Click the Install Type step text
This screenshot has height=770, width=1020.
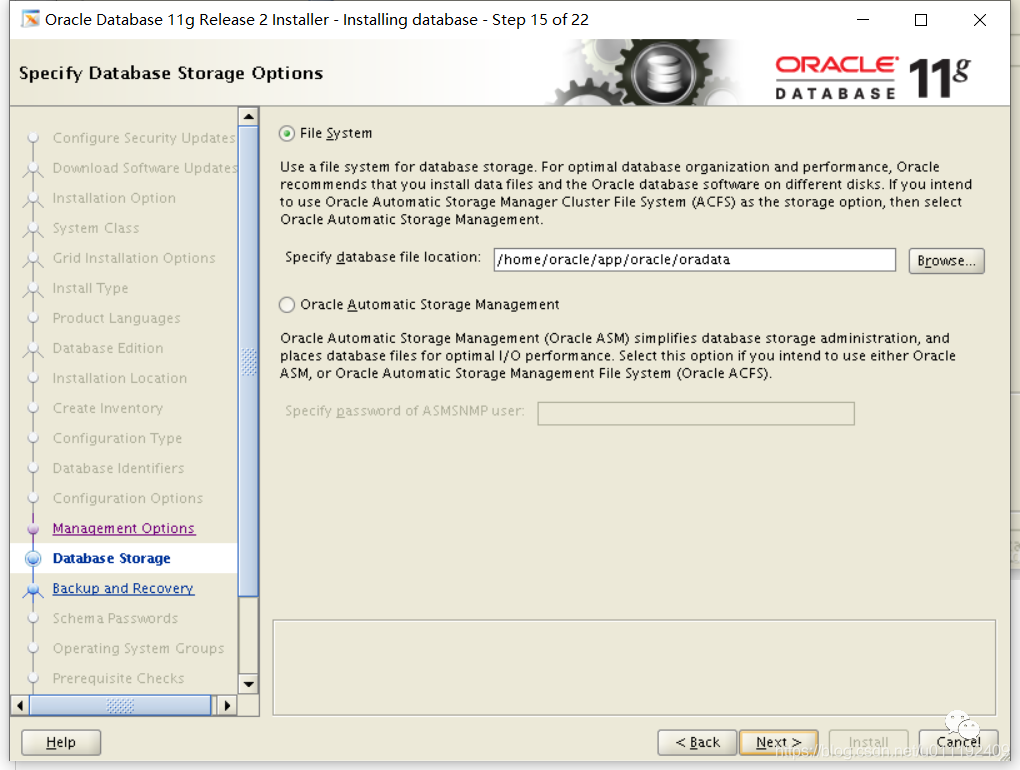click(x=90, y=287)
